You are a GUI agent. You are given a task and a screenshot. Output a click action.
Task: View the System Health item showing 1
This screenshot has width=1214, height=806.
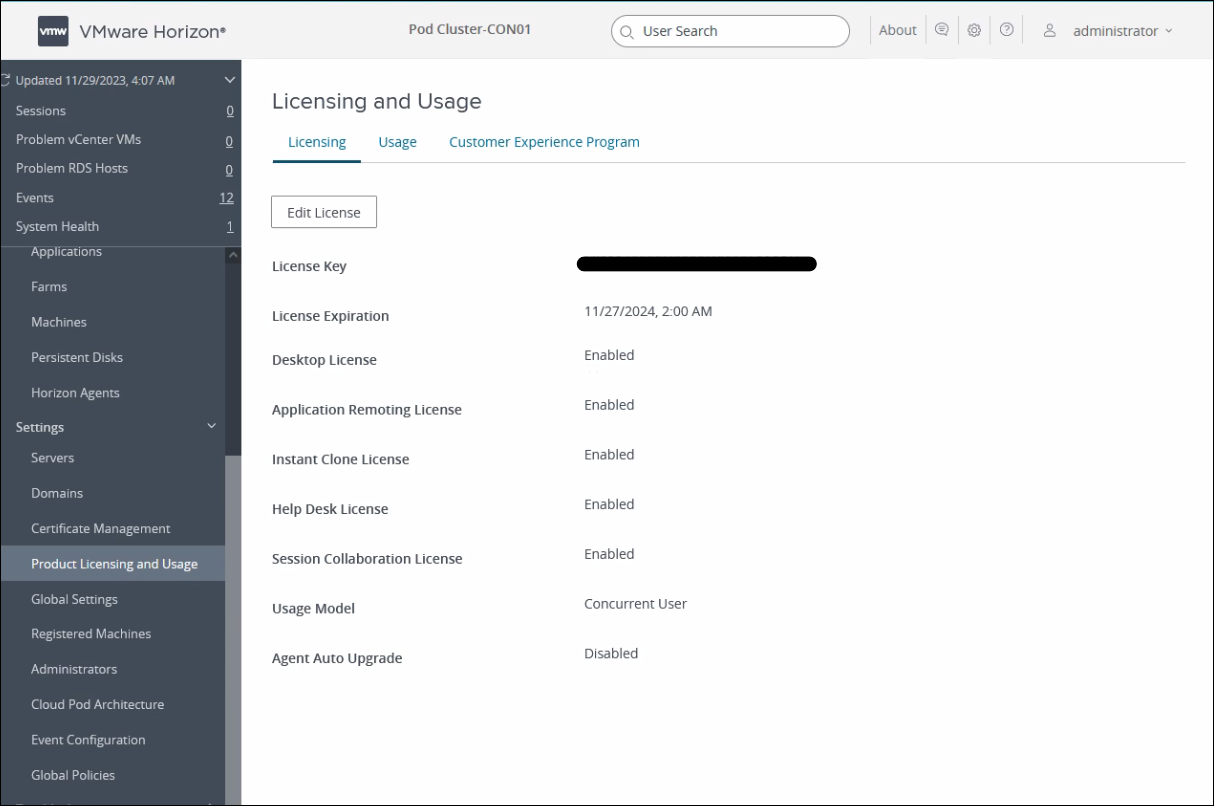pyautogui.click(x=229, y=226)
